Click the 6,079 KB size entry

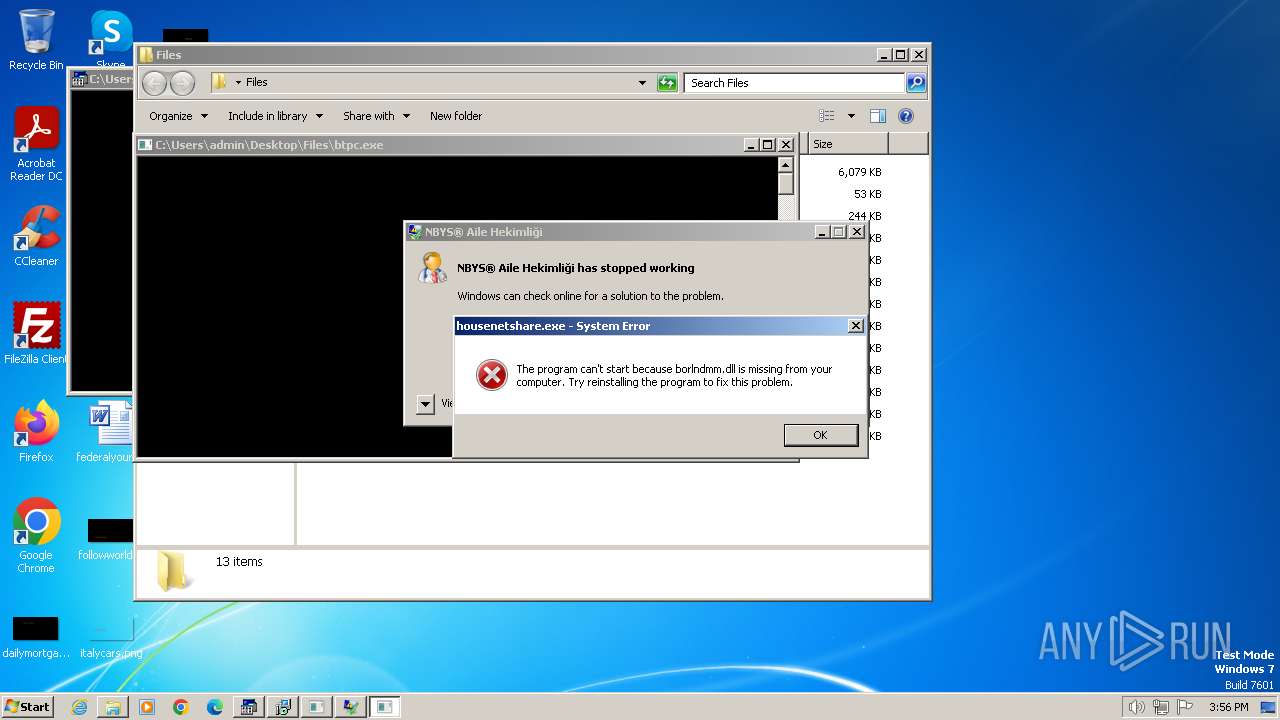(x=859, y=172)
